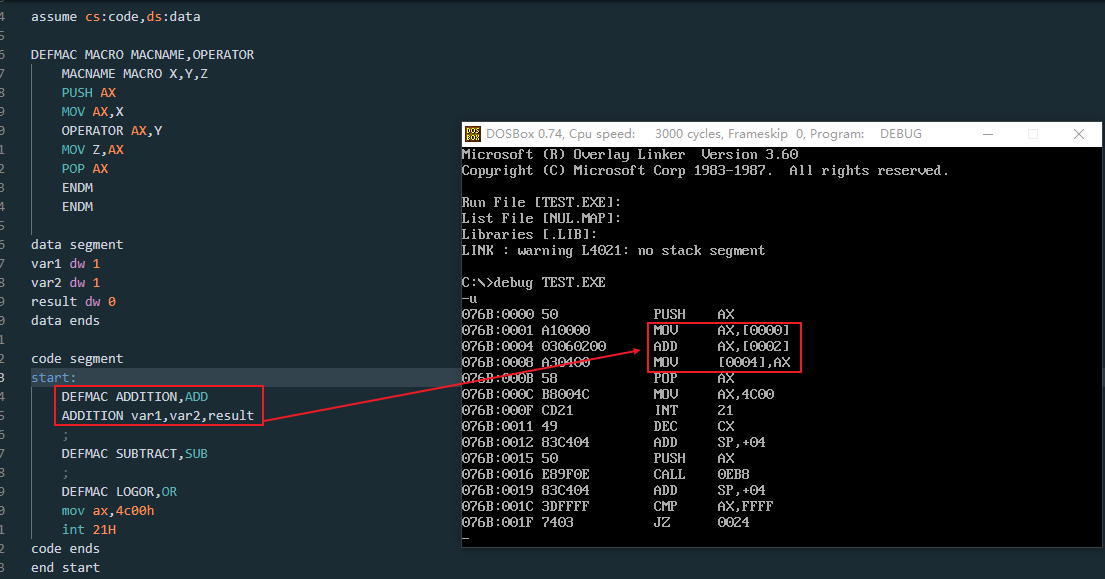
Task: Click the 'DEC CX' disassembly row
Action: coord(598,426)
